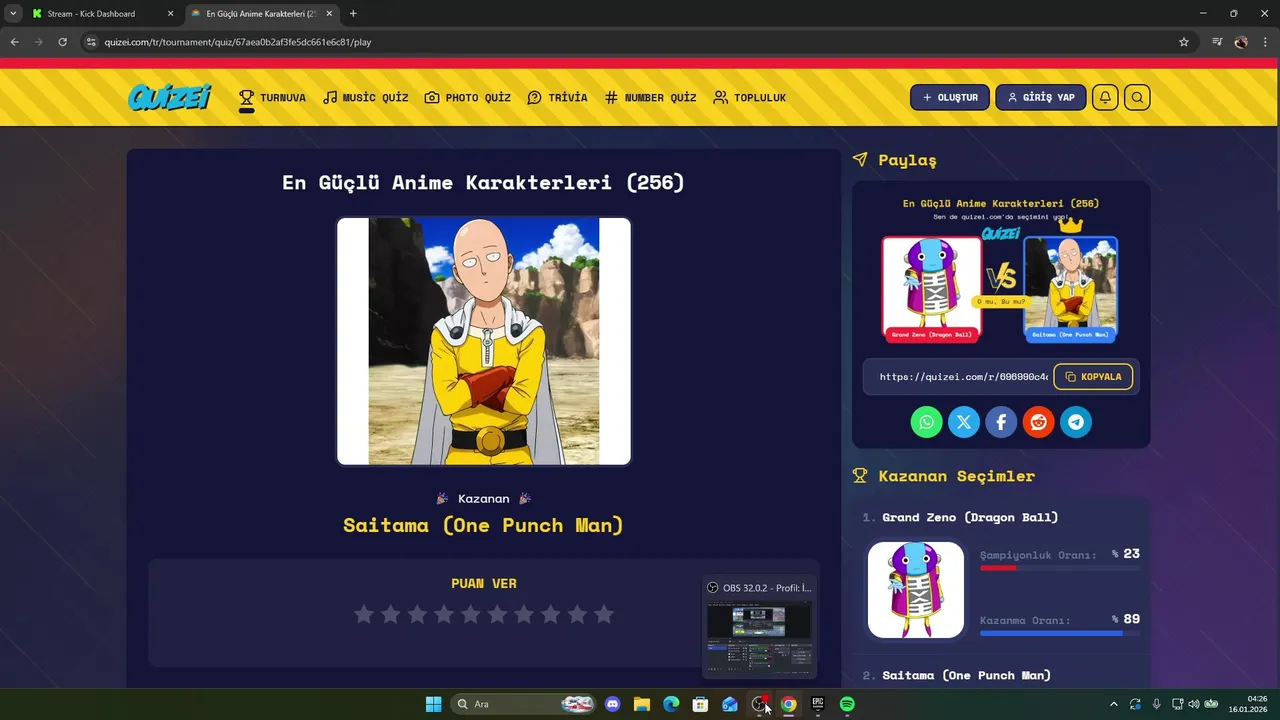Rate with the seventh star

coord(524,614)
